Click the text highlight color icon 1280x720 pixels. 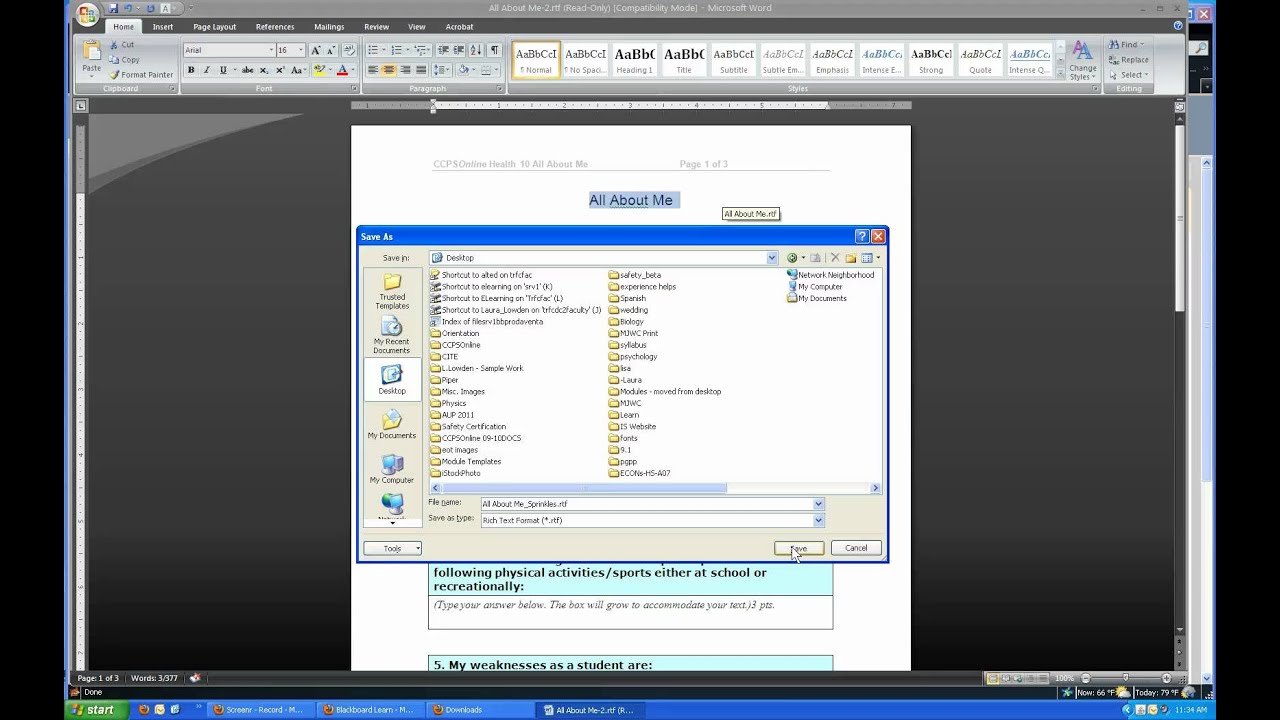click(x=318, y=70)
